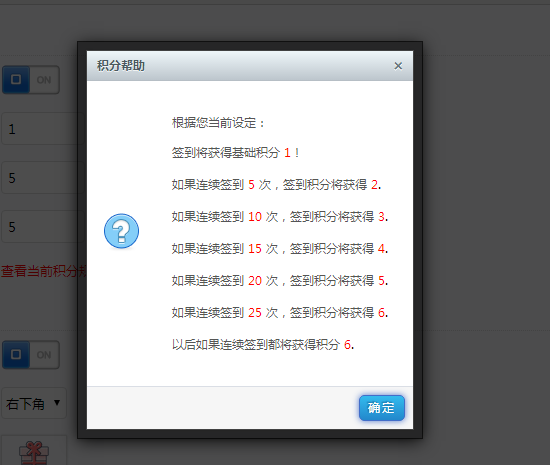Click the dropdown arrow beside 右下角
The image size is (550, 465).
click(57, 403)
